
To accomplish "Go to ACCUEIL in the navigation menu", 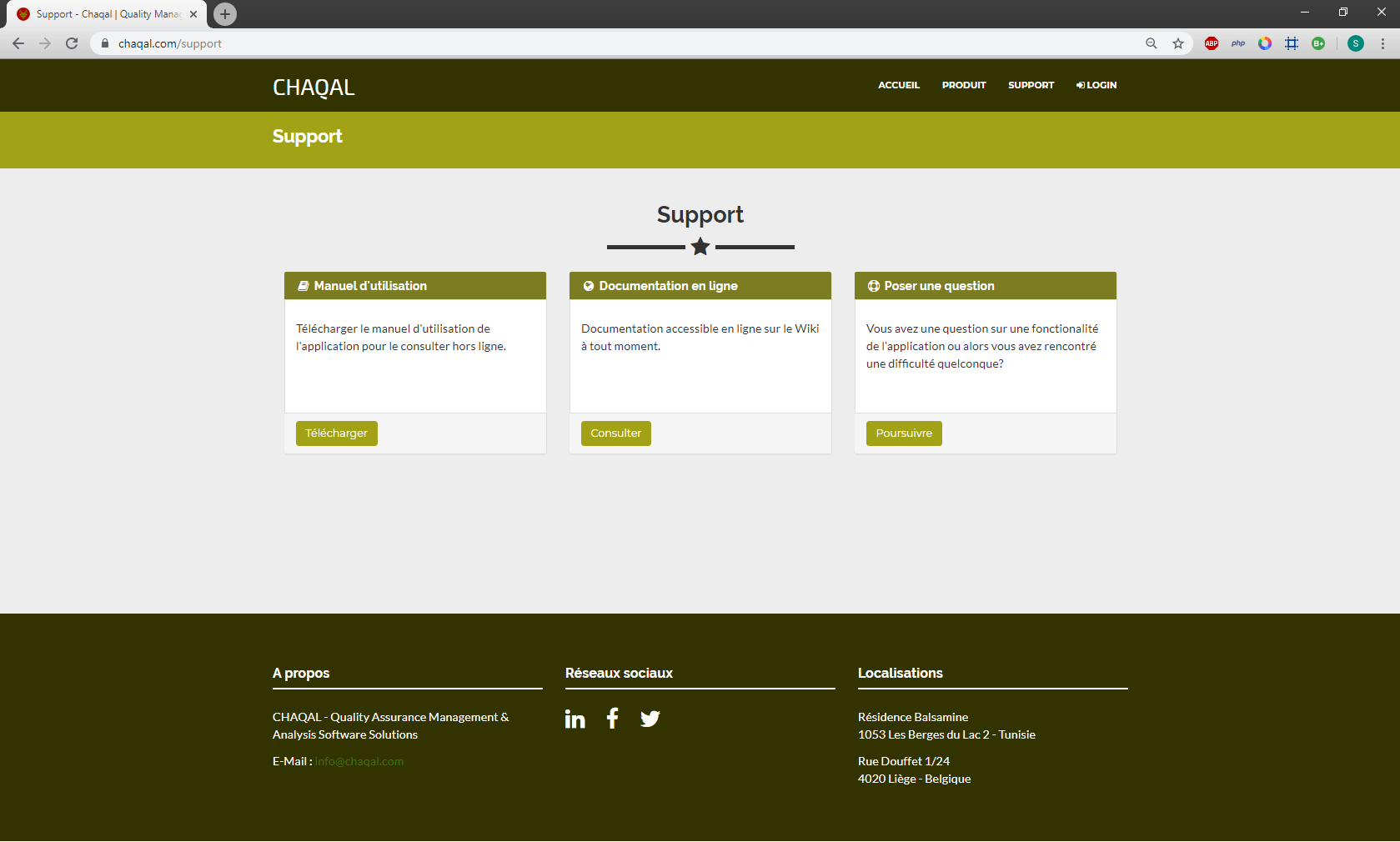I will click(898, 85).
